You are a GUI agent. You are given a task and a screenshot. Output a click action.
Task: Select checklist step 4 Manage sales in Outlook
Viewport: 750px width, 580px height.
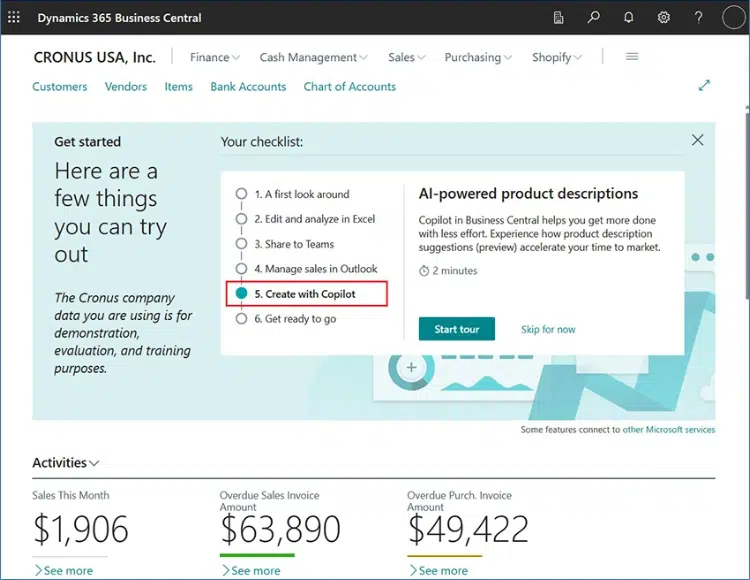pyautogui.click(x=306, y=269)
